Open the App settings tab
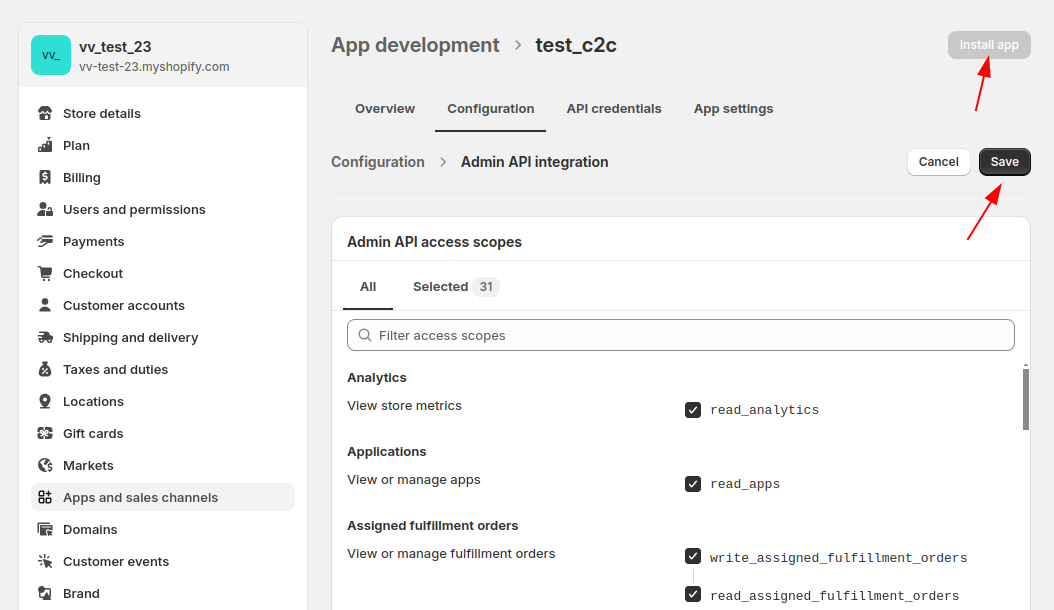 (x=733, y=108)
